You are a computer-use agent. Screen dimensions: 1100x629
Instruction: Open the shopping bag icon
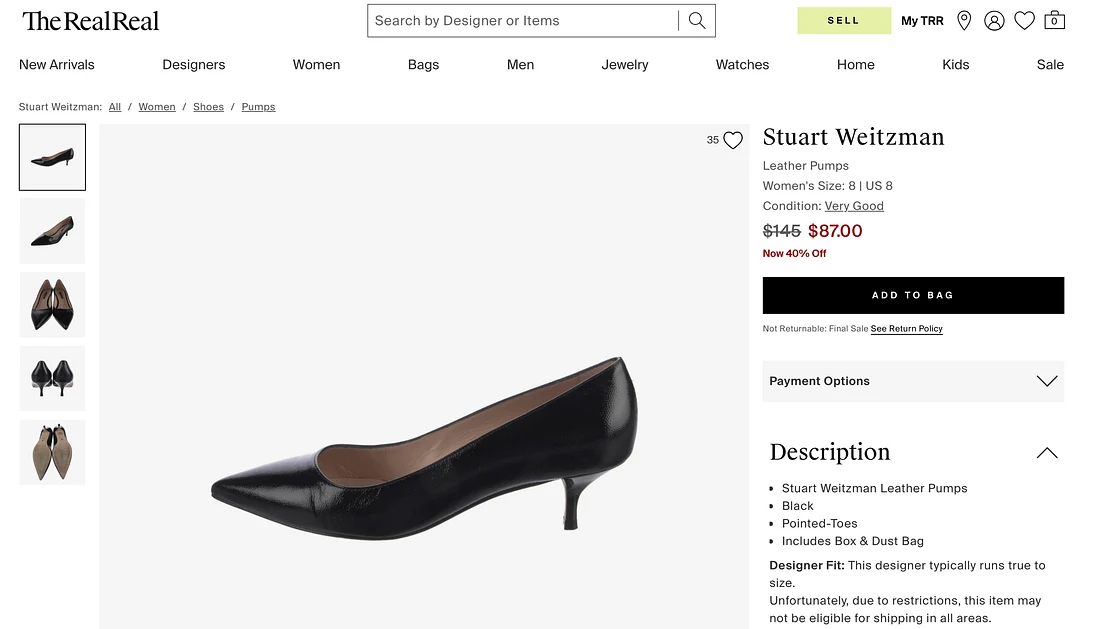(x=1054, y=20)
